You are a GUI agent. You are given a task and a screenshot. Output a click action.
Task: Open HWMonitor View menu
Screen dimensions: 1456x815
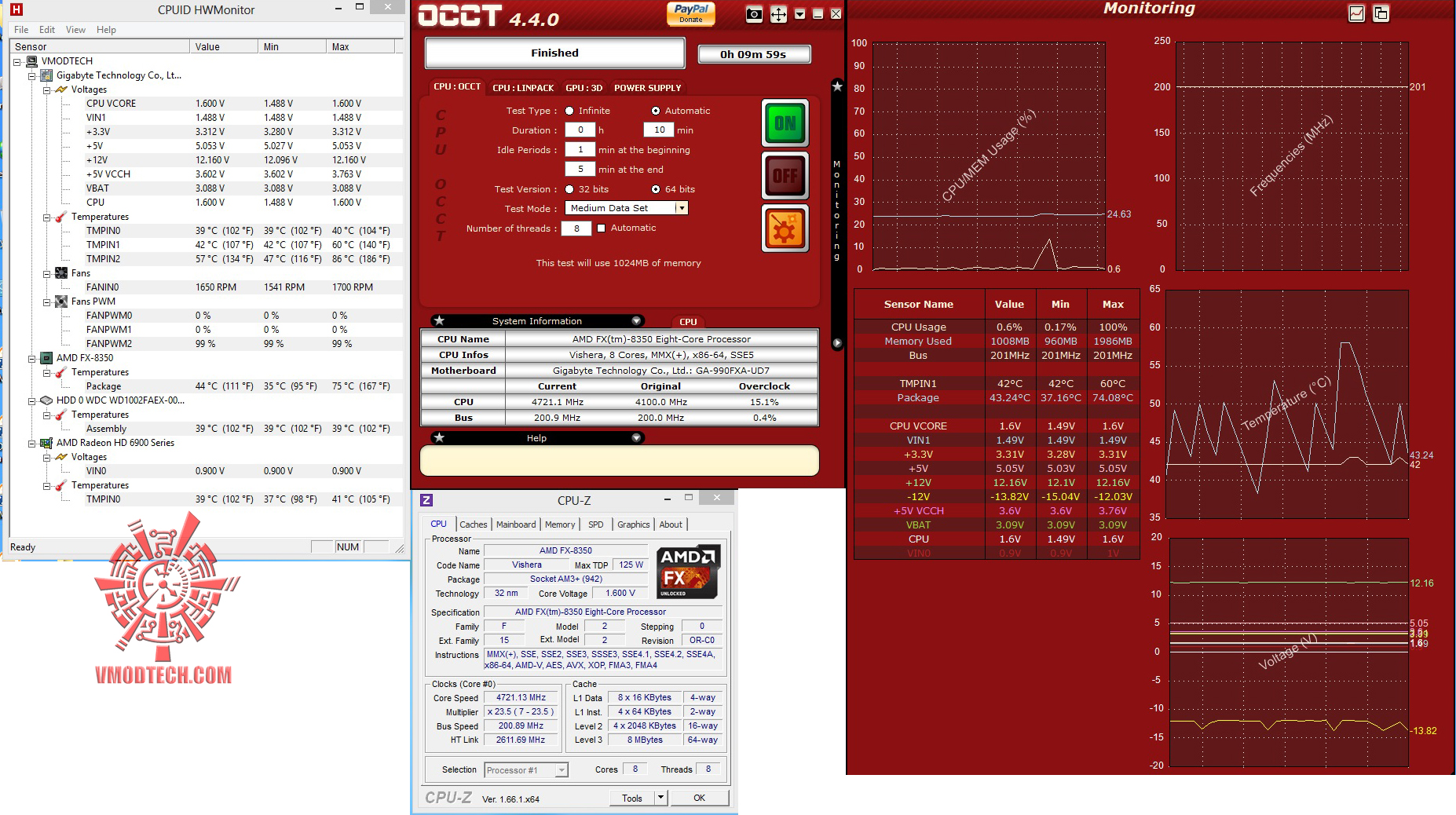coord(75,30)
